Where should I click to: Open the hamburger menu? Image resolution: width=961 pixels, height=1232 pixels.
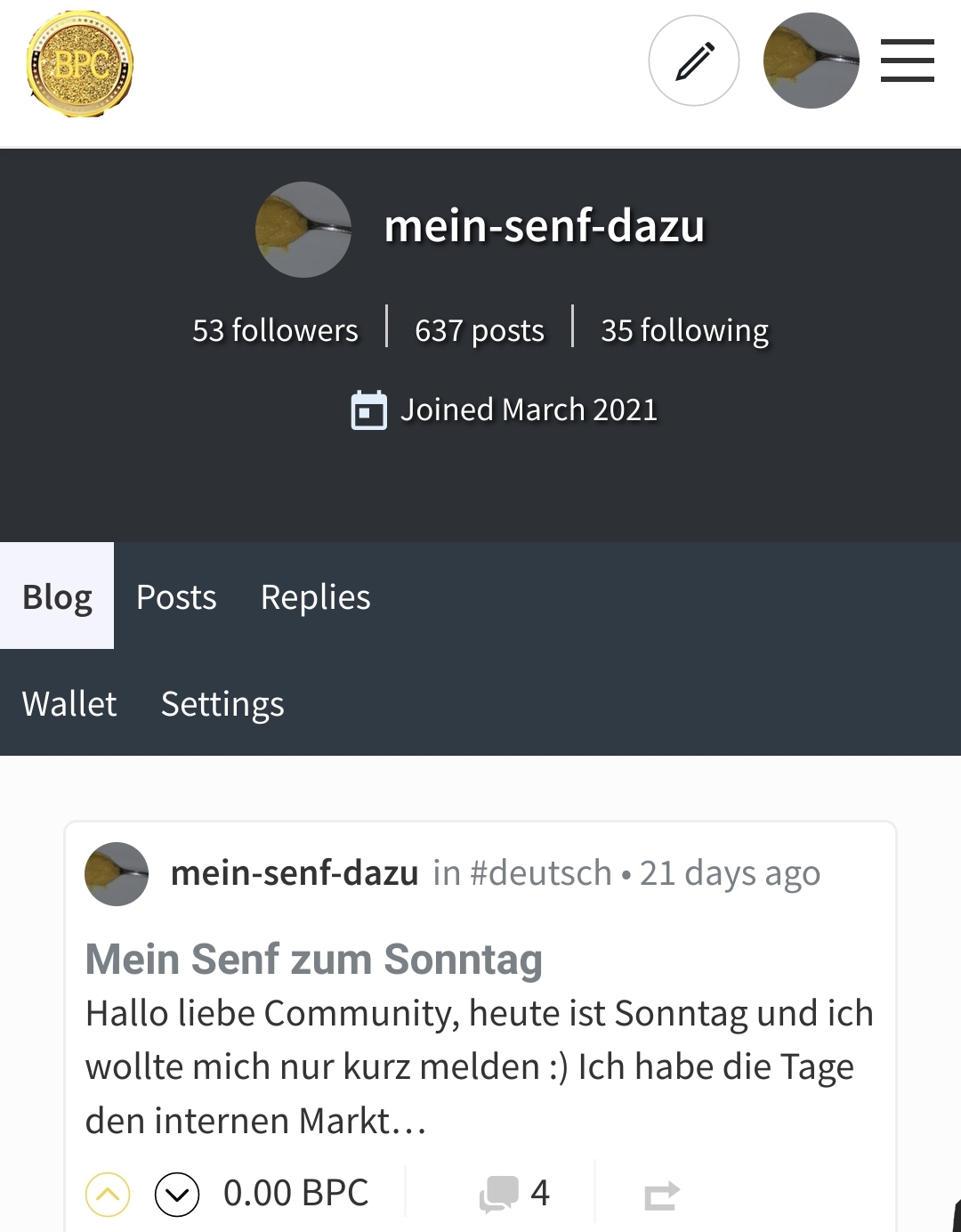click(x=907, y=61)
